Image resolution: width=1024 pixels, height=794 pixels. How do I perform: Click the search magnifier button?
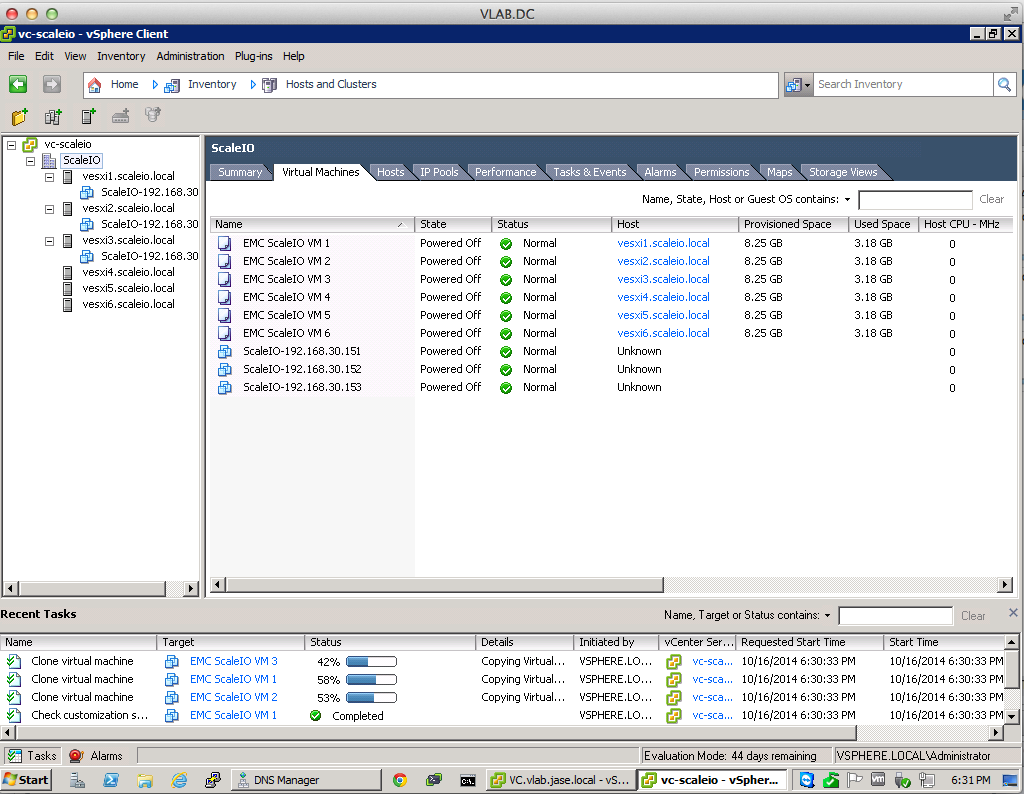tap(1004, 85)
